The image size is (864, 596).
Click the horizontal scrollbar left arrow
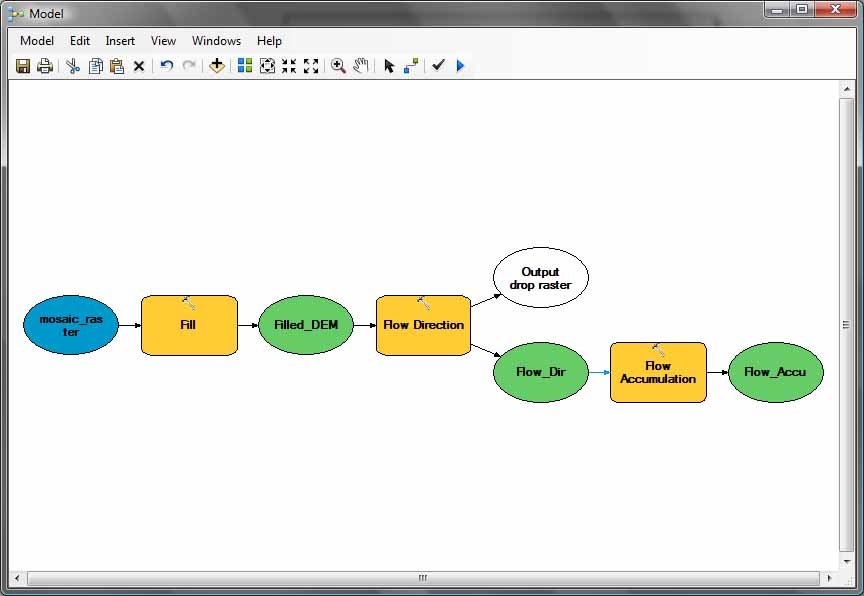[x=17, y=578]
